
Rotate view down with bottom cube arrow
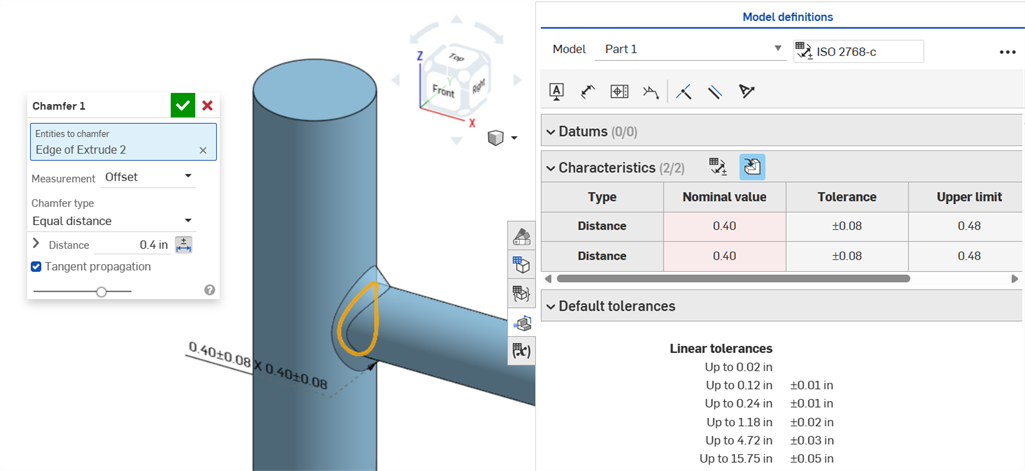(455, 141)
